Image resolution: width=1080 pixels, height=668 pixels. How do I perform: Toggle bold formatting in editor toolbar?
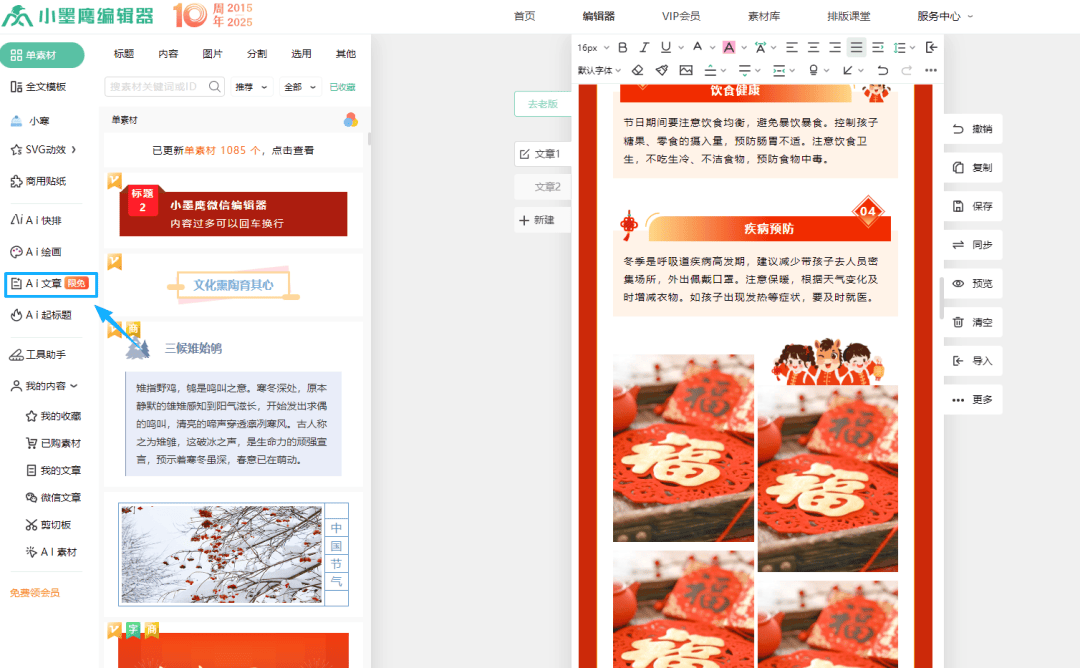[x=623, y=47]
